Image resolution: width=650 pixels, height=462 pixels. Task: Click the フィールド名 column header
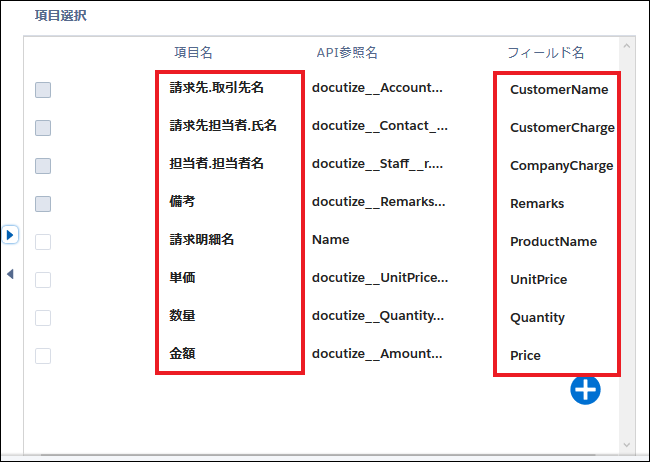click(546, 53)
